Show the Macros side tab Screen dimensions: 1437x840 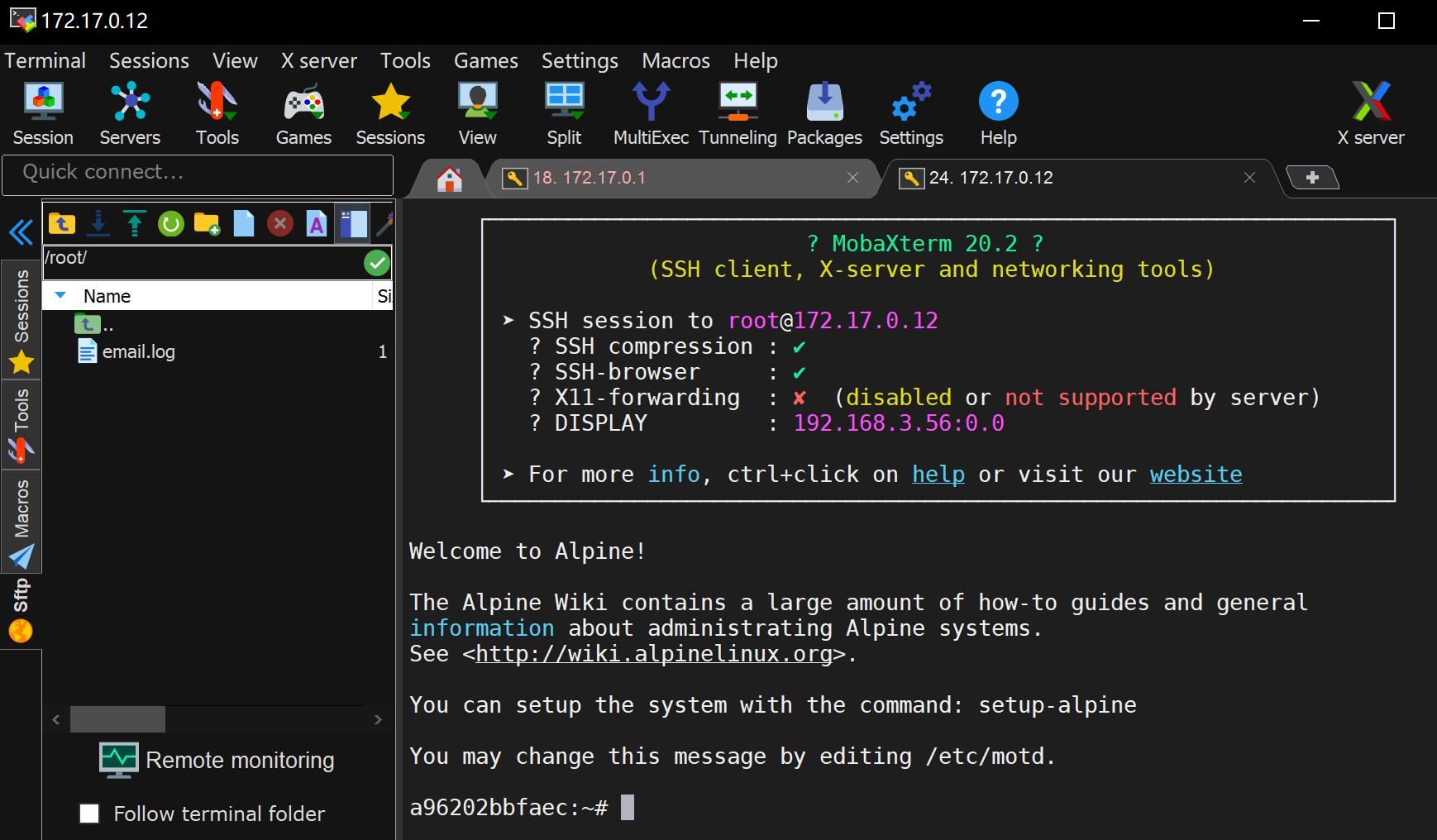point(21,523)
